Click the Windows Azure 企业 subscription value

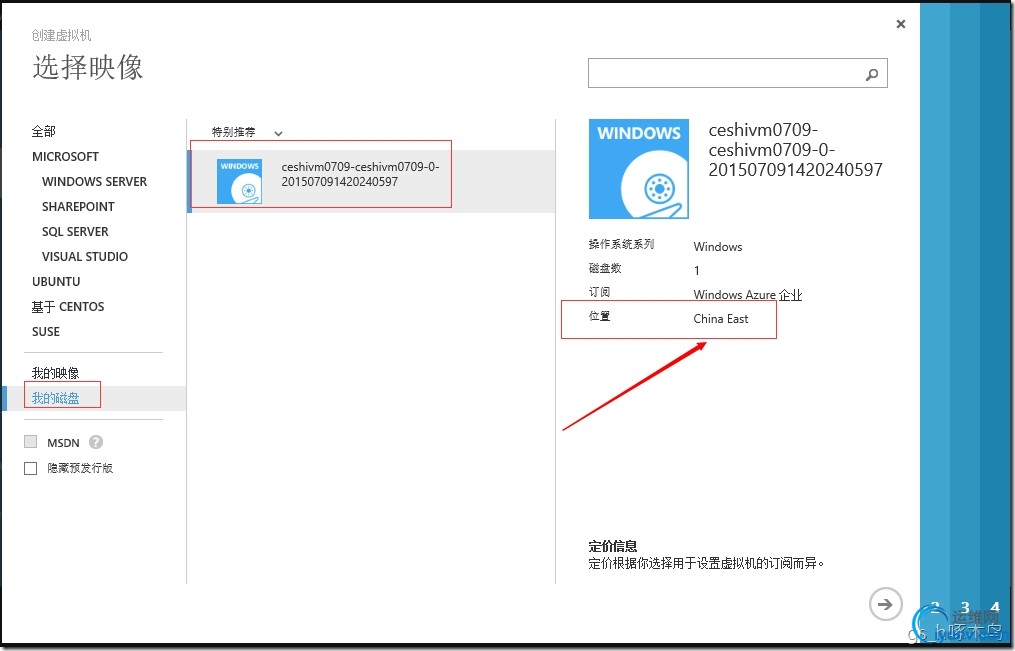pos(748,294)
